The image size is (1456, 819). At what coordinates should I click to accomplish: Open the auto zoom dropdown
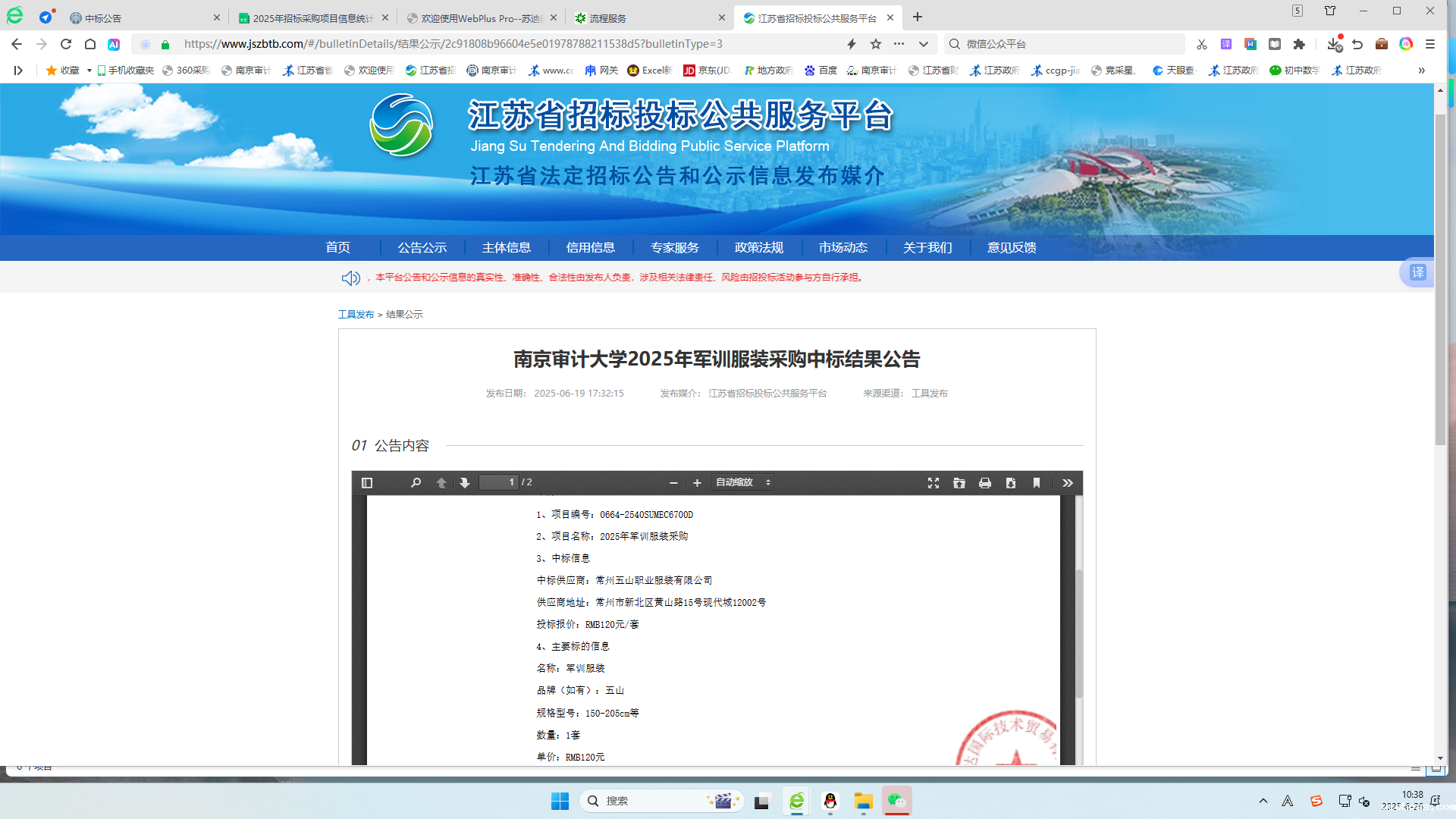[x=743, y=482]
